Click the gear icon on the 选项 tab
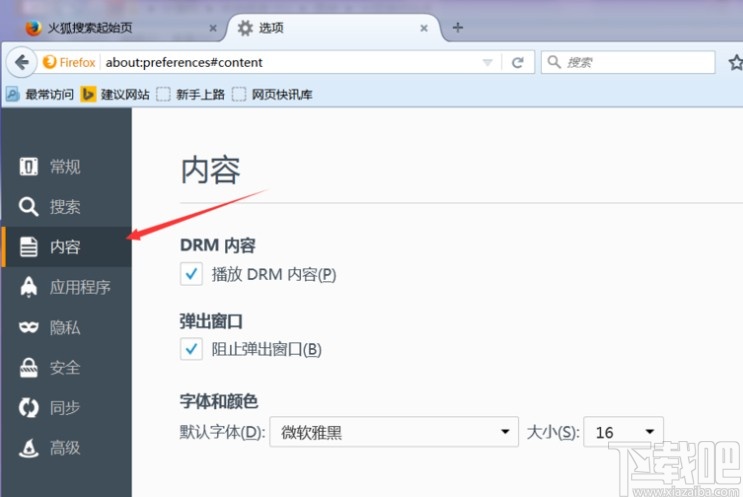 pyautogui.click(x=245, y=28)
